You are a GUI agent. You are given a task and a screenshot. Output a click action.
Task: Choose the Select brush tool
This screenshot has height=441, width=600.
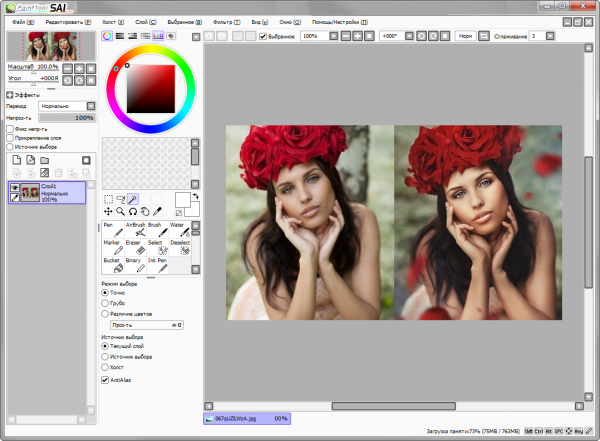click(x=158, y=247)
